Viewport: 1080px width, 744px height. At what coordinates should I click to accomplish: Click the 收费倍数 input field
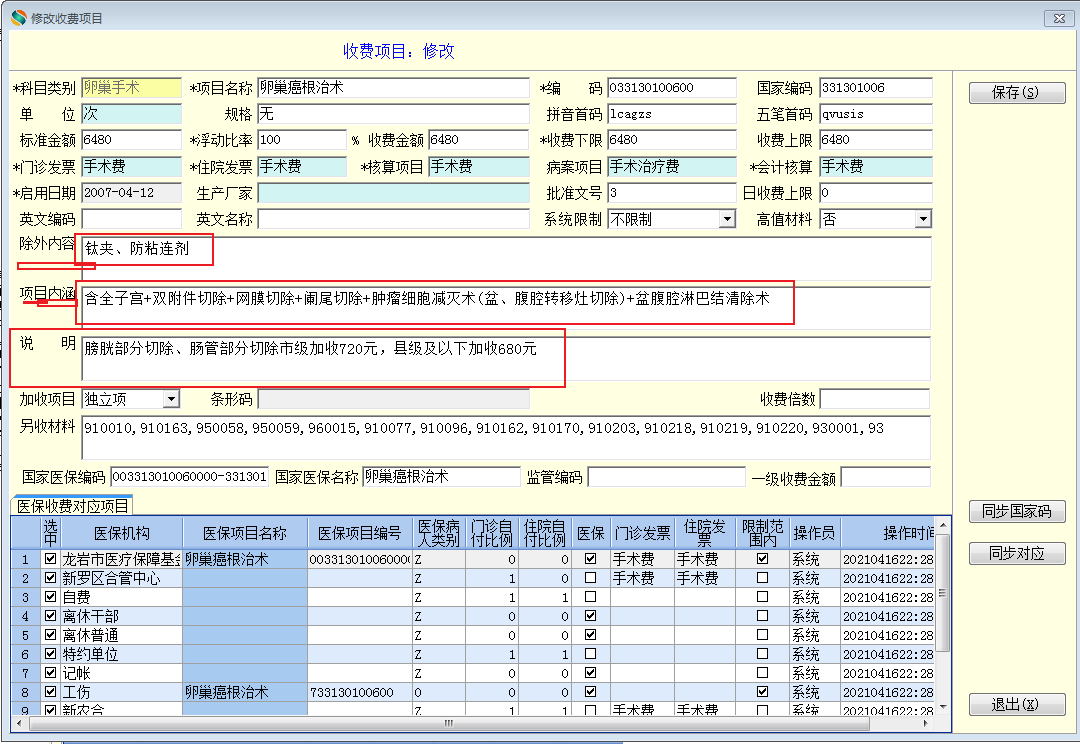875,399
